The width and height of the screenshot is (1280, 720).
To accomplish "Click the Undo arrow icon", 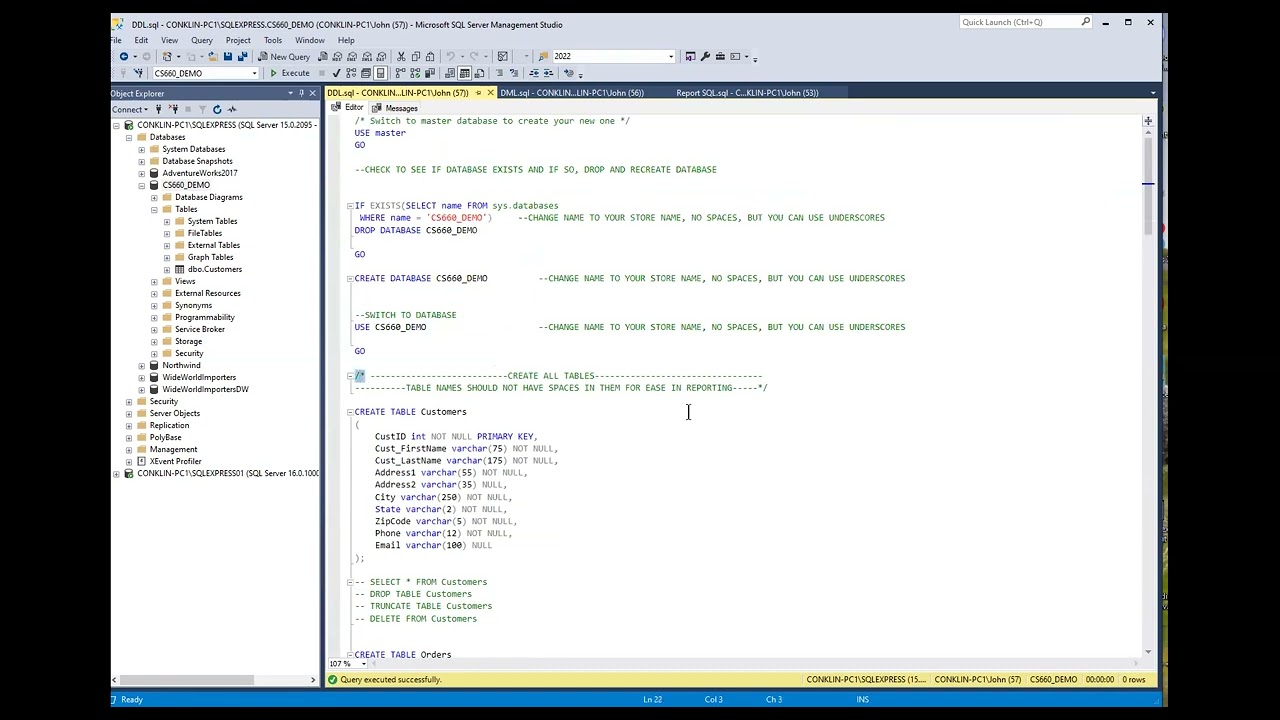I will point(450,57).
